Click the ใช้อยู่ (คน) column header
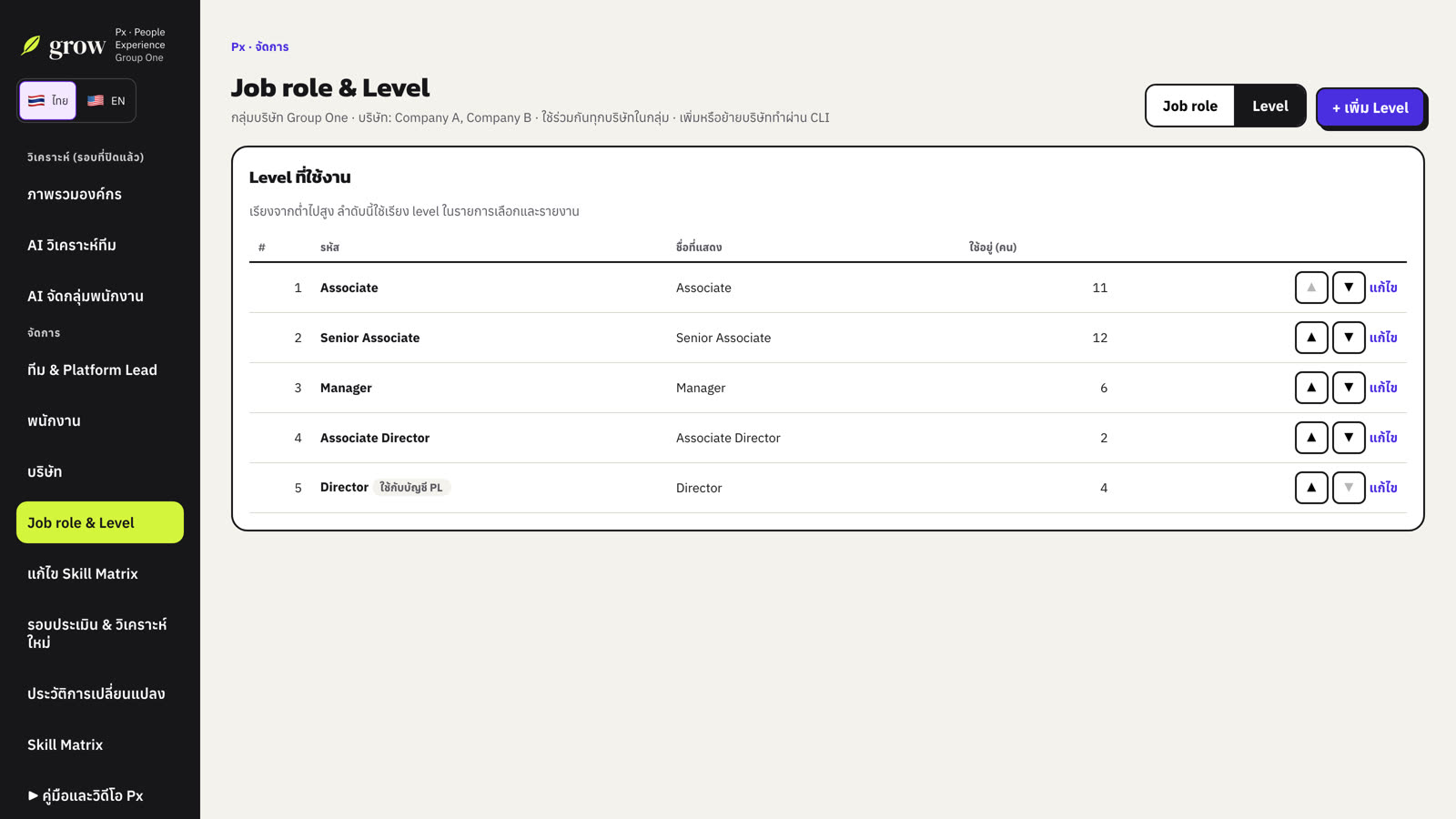 (x=993, y=248)
